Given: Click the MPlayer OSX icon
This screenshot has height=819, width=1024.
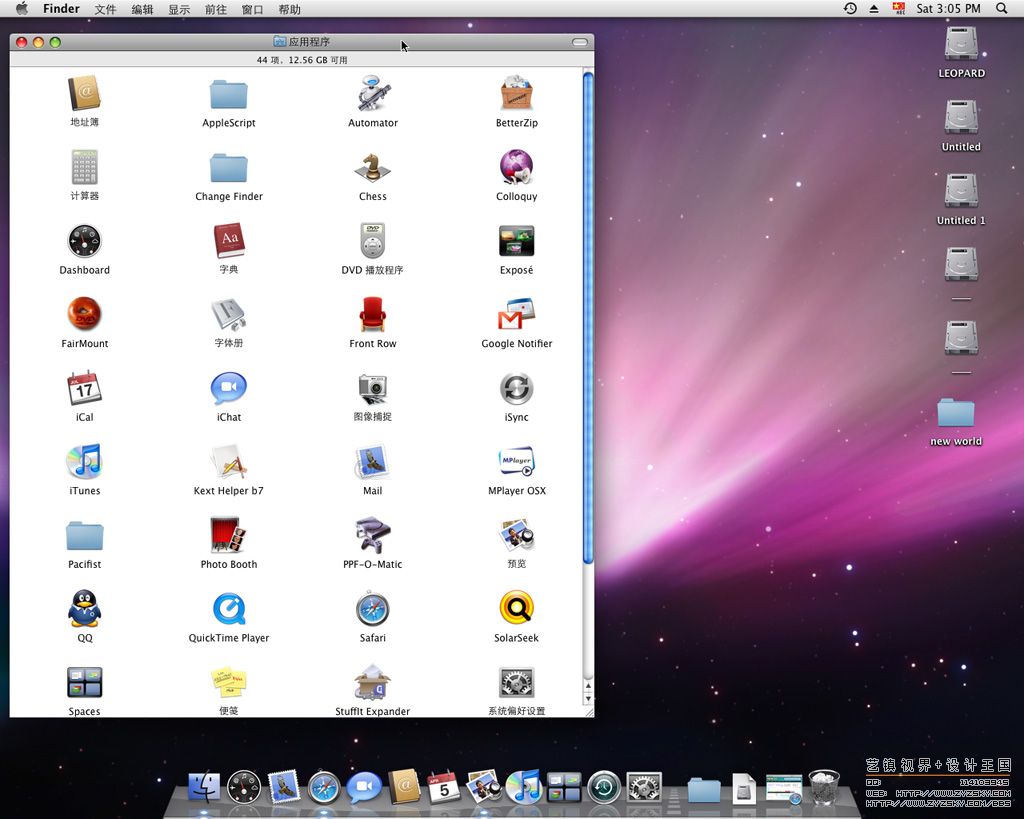Looking at the screenshot, I should click(517, 461).
